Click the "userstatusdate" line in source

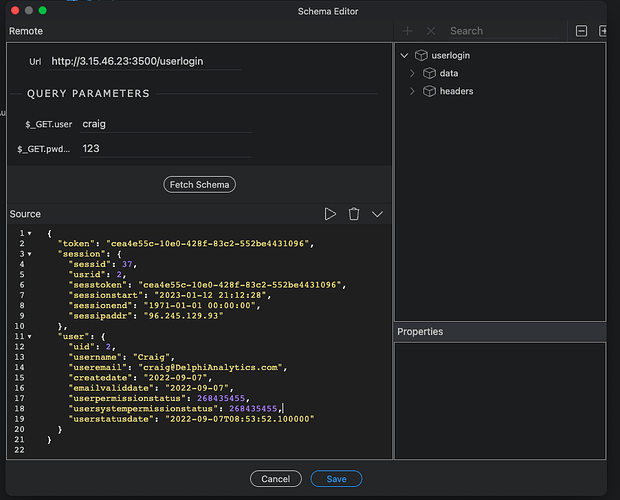pyautogui.click(x=191, y=419)
